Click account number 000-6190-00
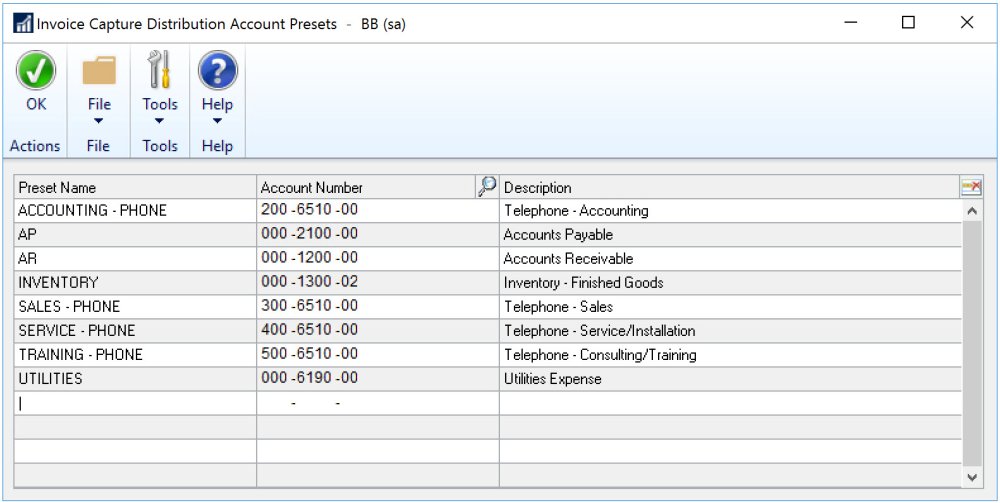Viewport: 1000px width, 503px height. 309,377
